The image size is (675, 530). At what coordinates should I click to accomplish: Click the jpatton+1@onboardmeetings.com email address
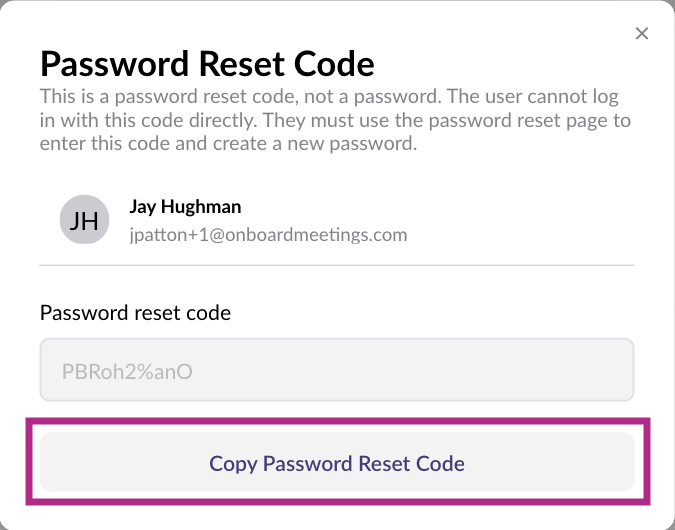[268, 235]
